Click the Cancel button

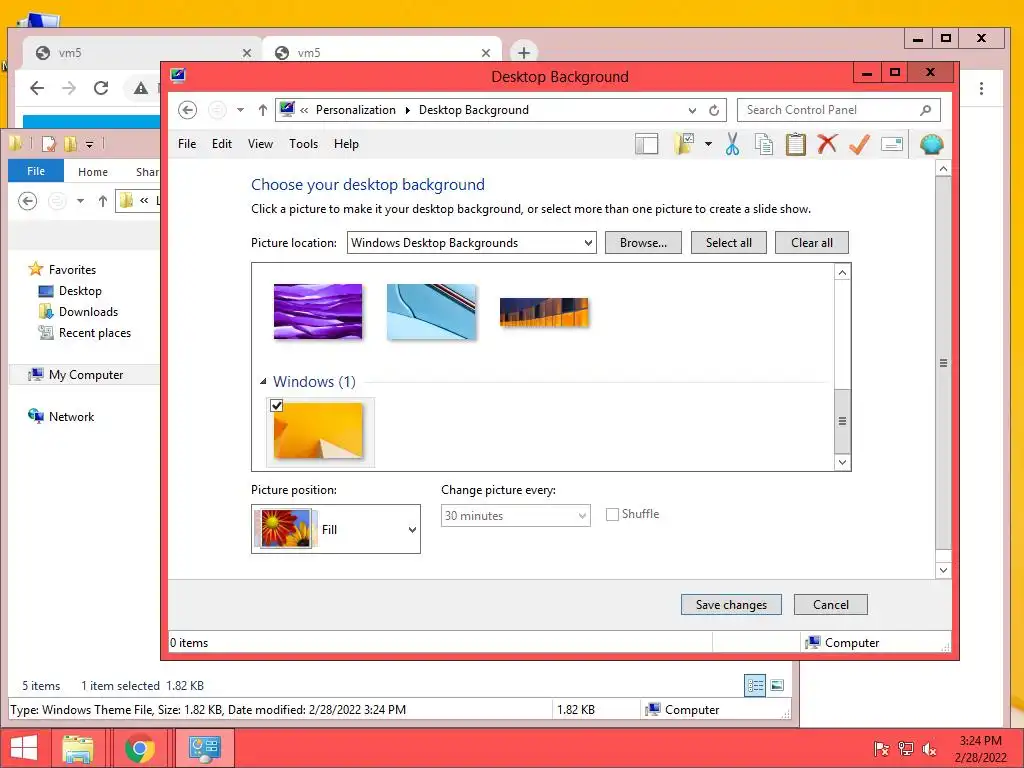coord(831,604)
